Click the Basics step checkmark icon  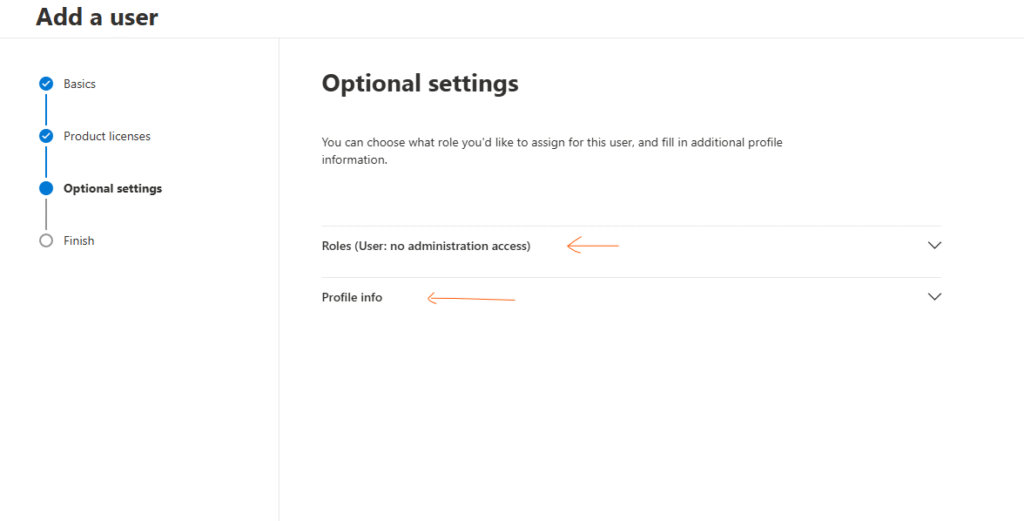pos(46,84)
